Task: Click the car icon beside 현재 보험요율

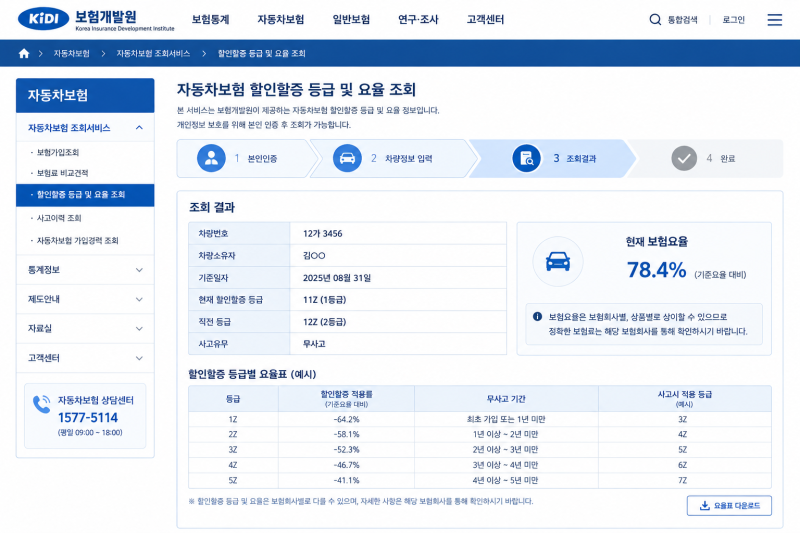Action: pyautogui.click(x=558, y=261)
